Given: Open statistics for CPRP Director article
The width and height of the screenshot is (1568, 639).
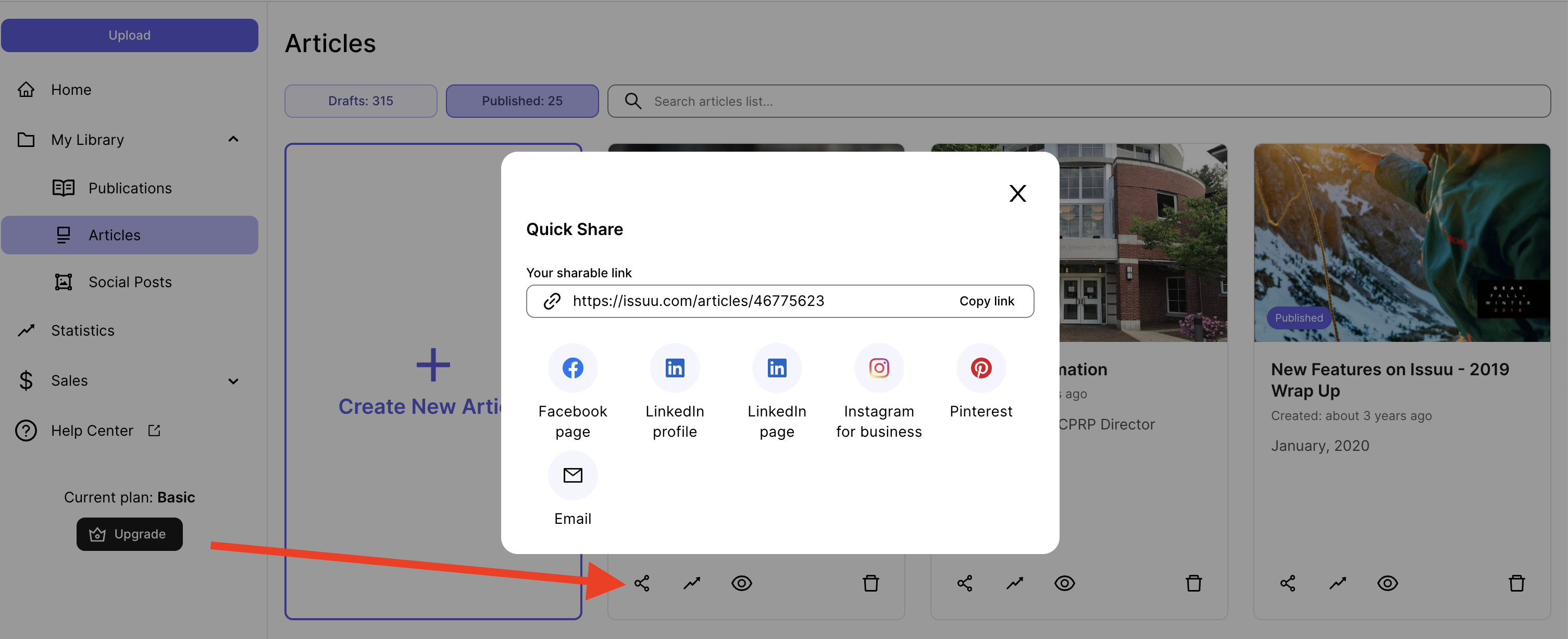Looking at the screenshot, I should point(1014,583).
